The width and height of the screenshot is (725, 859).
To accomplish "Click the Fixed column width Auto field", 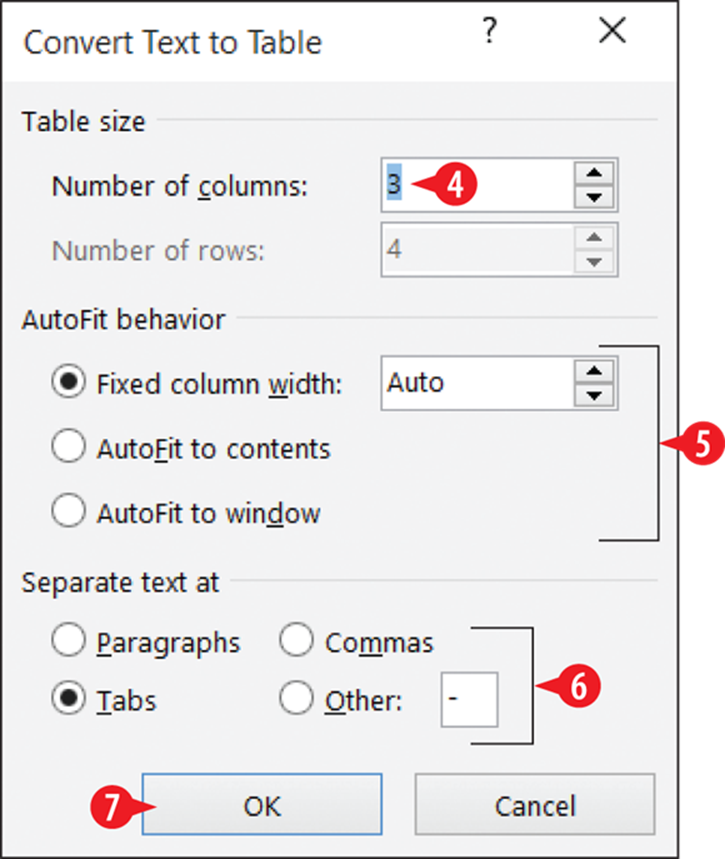I will click(x=477, y=383).
